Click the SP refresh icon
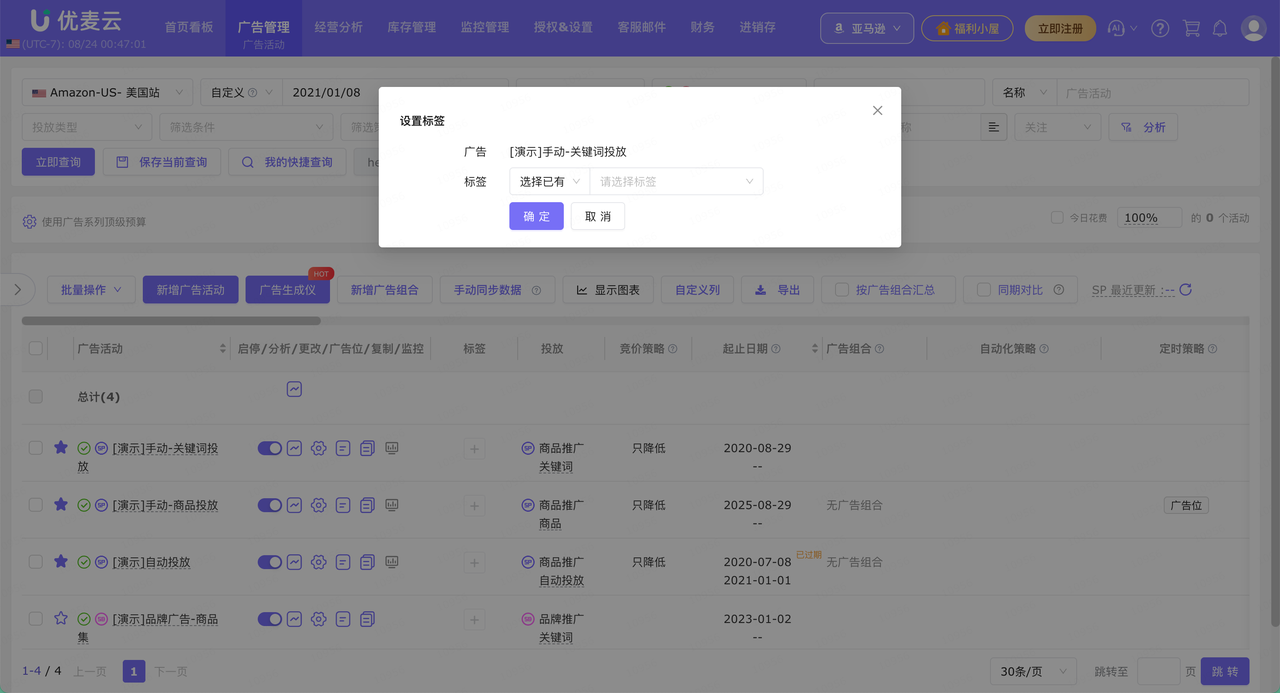The height and width of the screenshot is (693, 1280). pos(1186,290)
